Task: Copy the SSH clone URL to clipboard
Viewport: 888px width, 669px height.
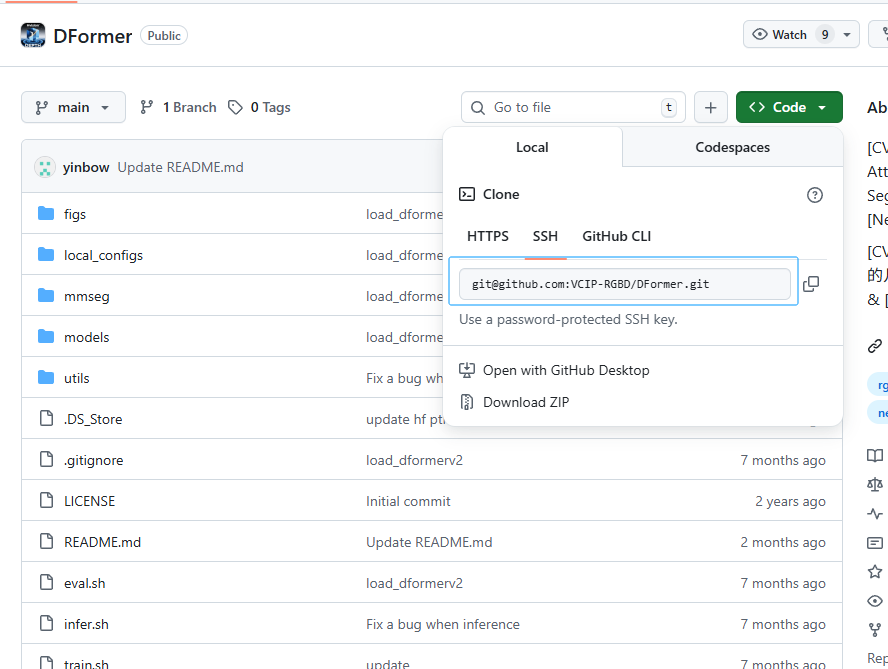Action: (811, 284)
